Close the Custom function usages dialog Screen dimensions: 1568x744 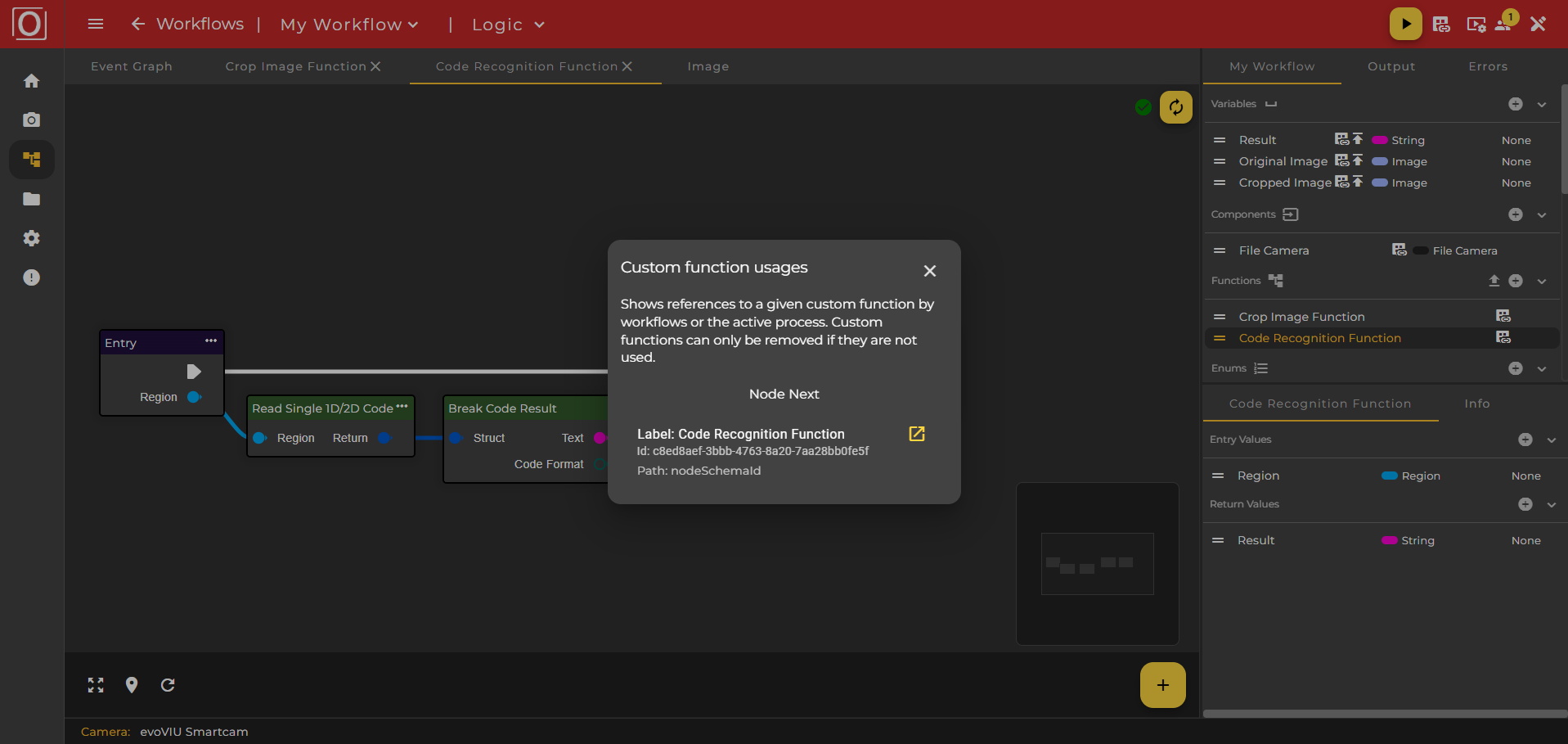point(929,271)
